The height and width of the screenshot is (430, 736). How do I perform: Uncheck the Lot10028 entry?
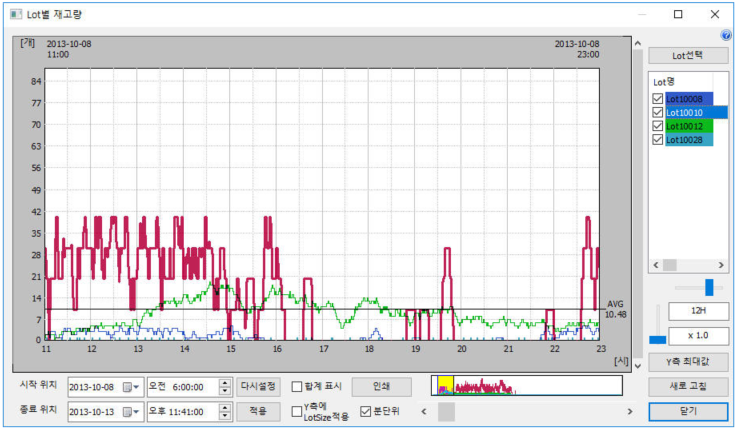pyautogui.click(x=657, y=141)
